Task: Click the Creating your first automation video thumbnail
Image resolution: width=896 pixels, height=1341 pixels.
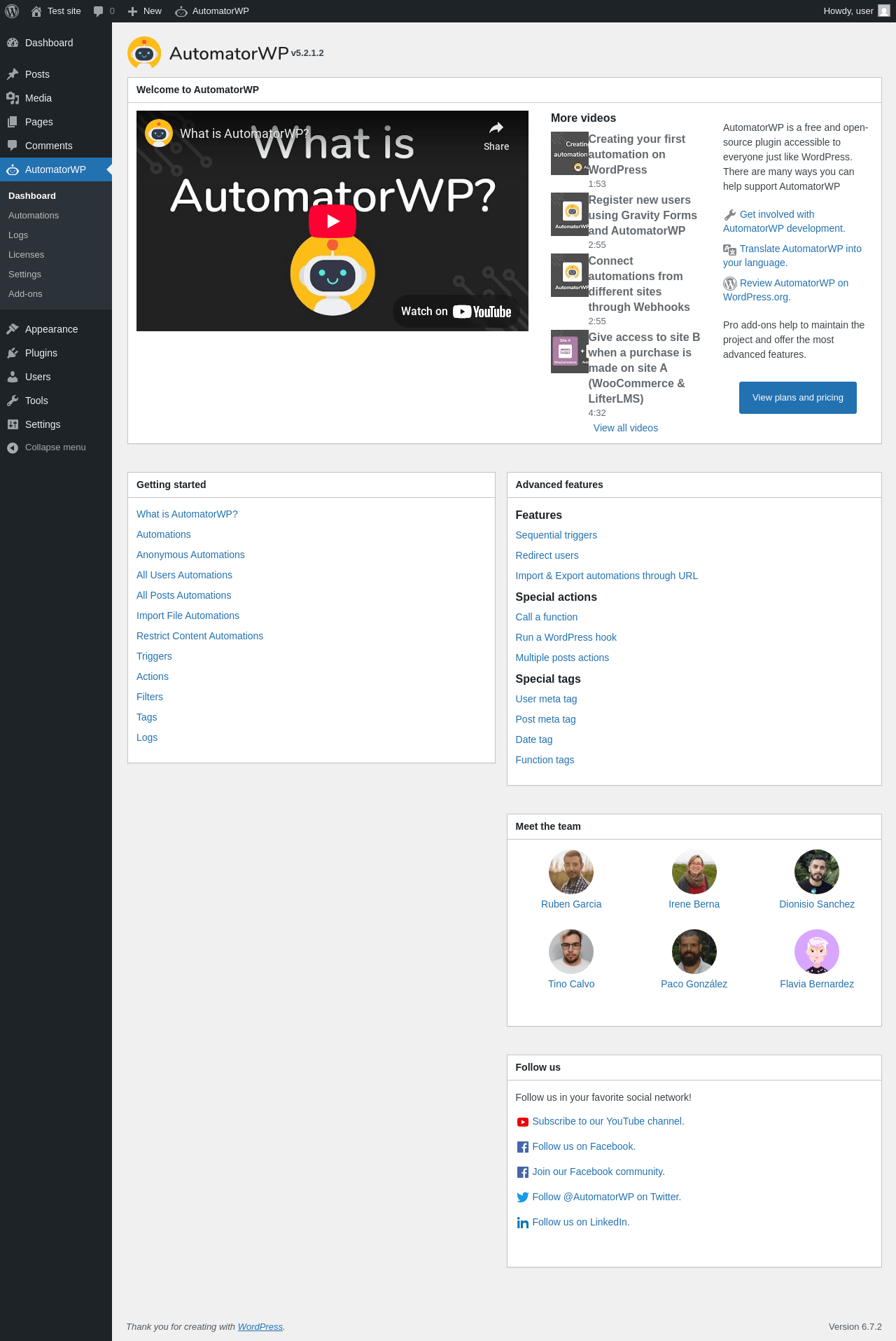Action: (570, 153)
